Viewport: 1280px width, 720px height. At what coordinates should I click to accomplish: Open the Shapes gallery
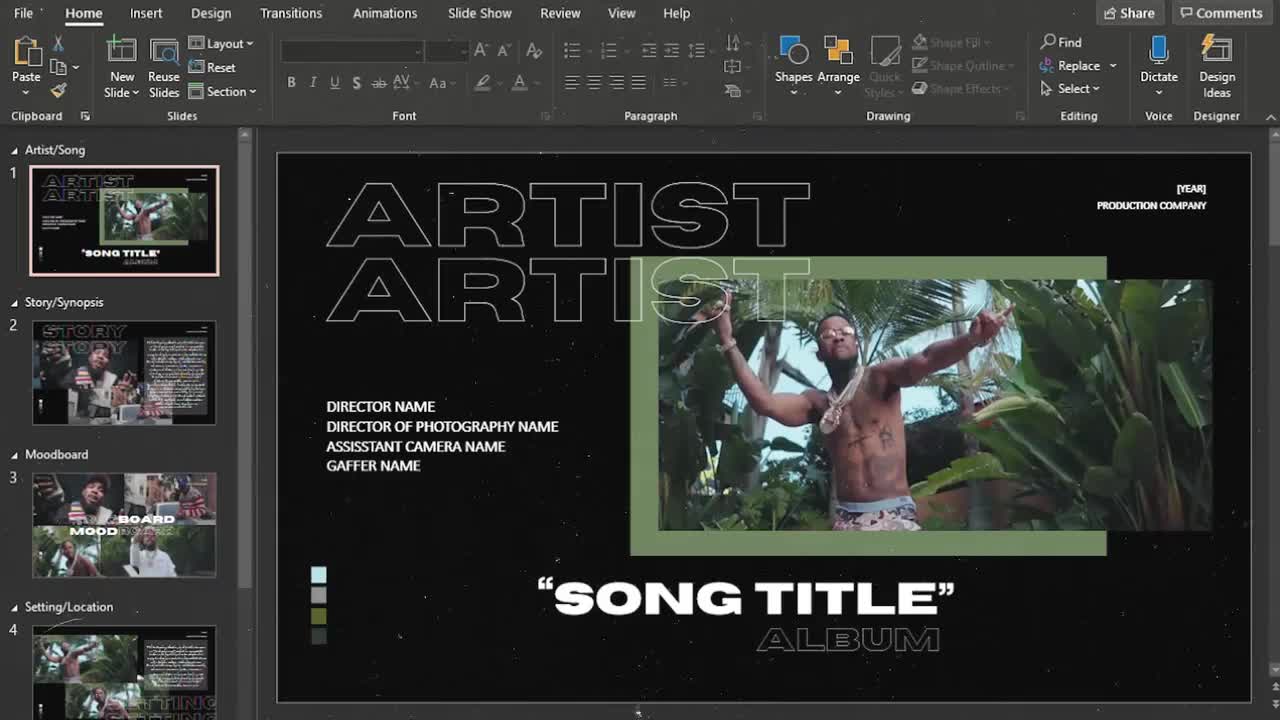tap(793, 66)
